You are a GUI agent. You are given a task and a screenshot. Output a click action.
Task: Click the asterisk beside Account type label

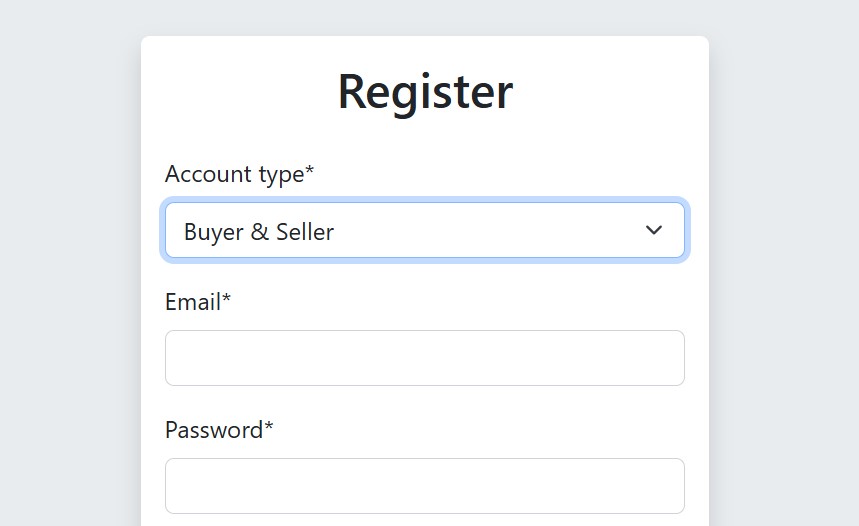point(310,171)
